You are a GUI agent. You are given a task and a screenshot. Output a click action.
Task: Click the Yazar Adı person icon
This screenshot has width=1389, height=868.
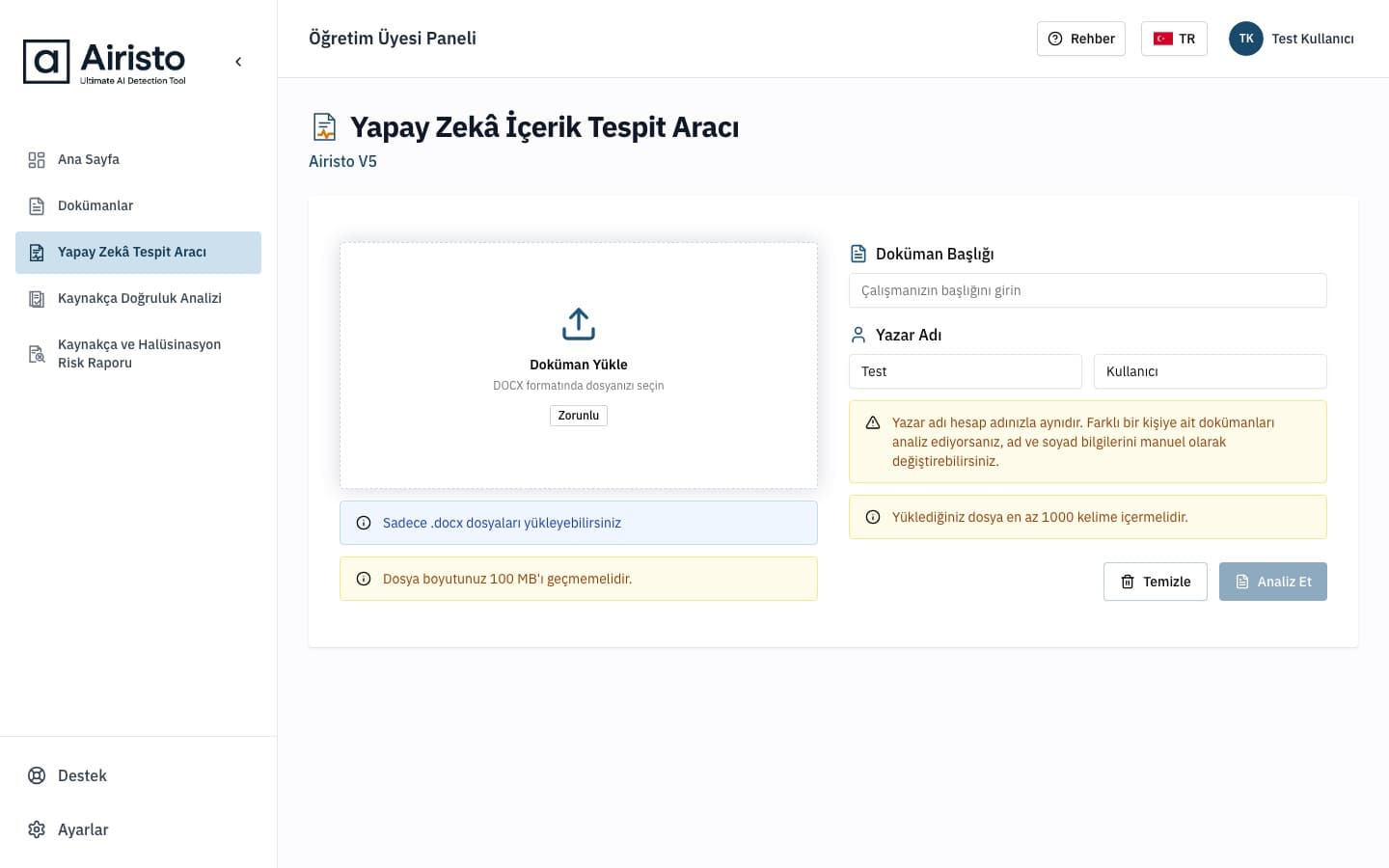click(x=858, y=335)
